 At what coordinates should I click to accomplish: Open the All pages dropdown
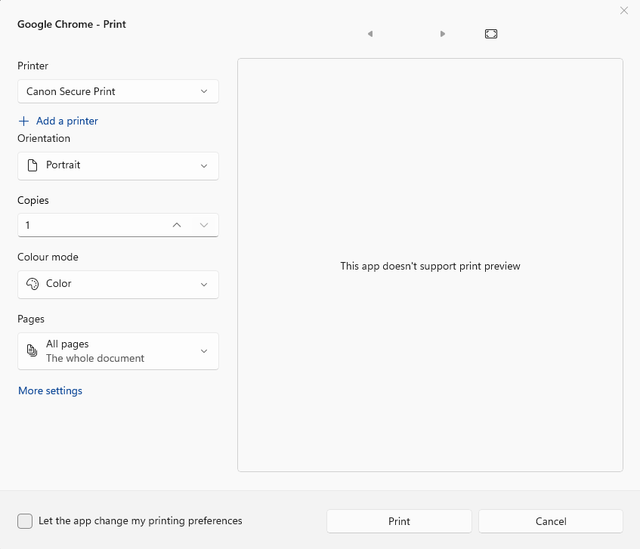pos(118,351)
